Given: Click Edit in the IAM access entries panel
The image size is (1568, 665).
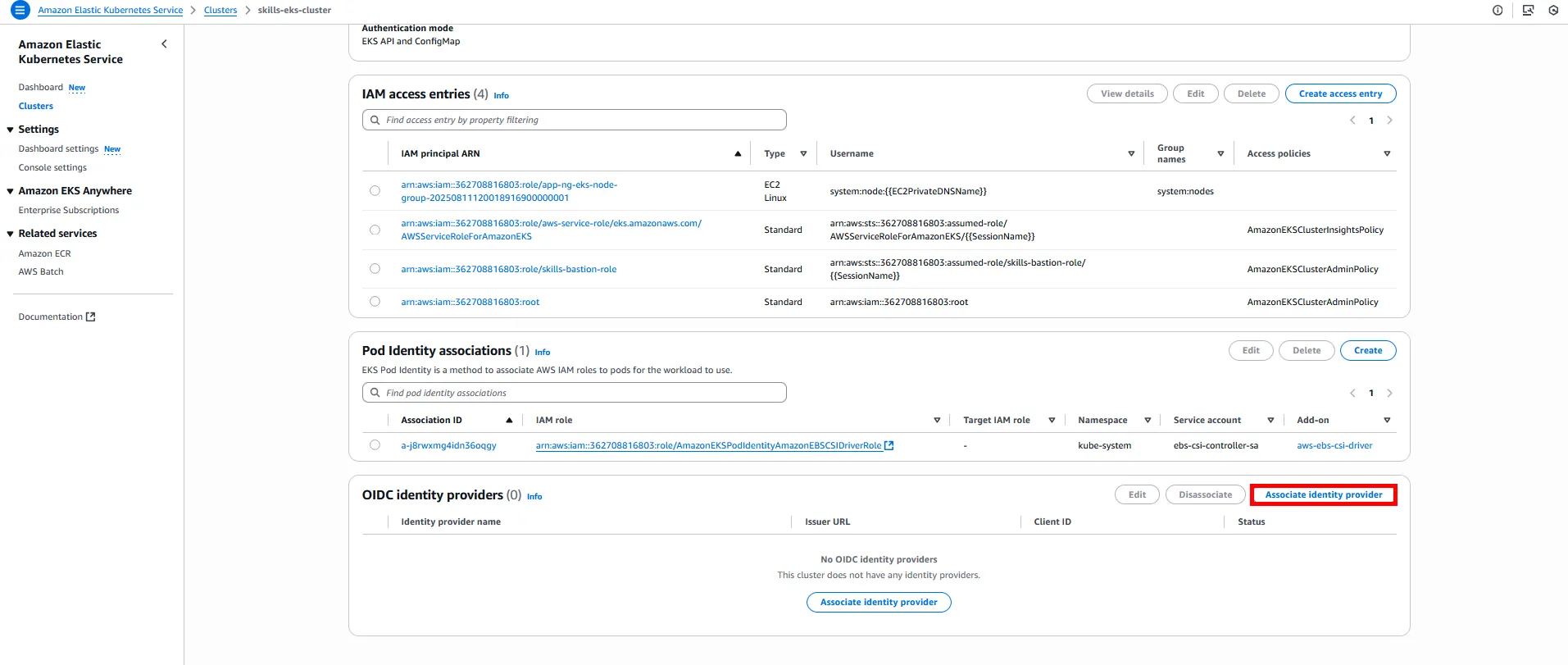Looking at the screenshot, I should click(1196, 93).
